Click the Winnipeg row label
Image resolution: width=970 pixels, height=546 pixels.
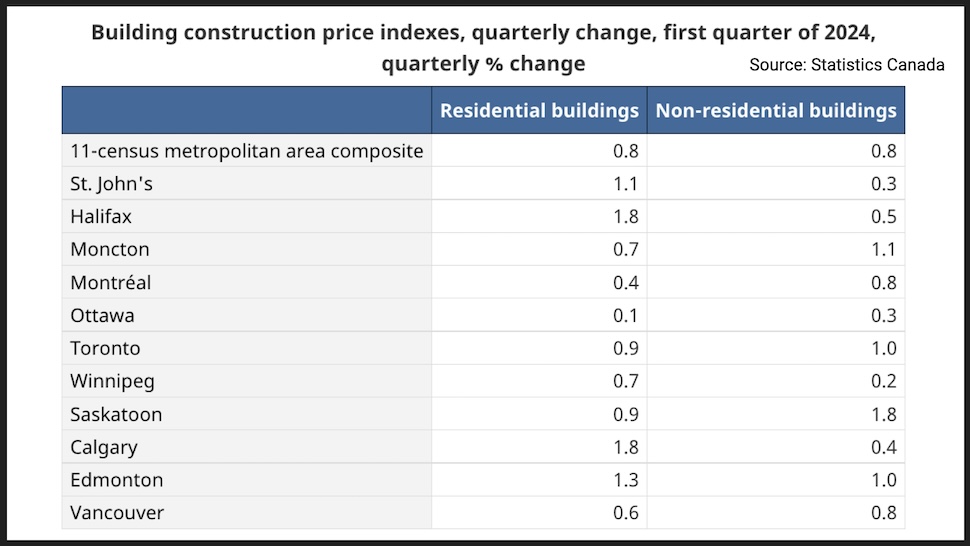point(112,382)
